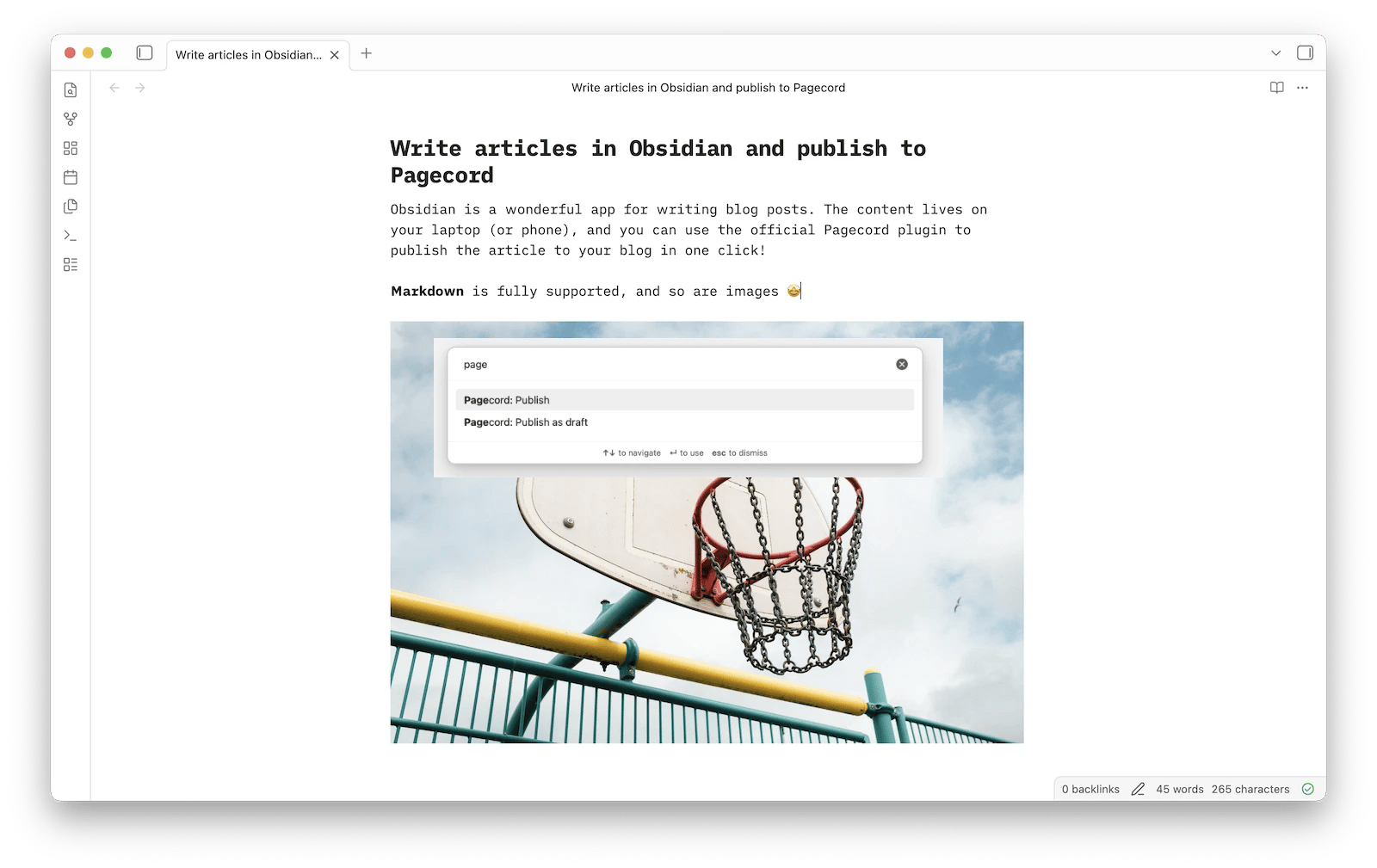The height and width of the screenshot is (868, 1377).
Task: Insert template using the ribbon icon
Action: click(71, 206)
